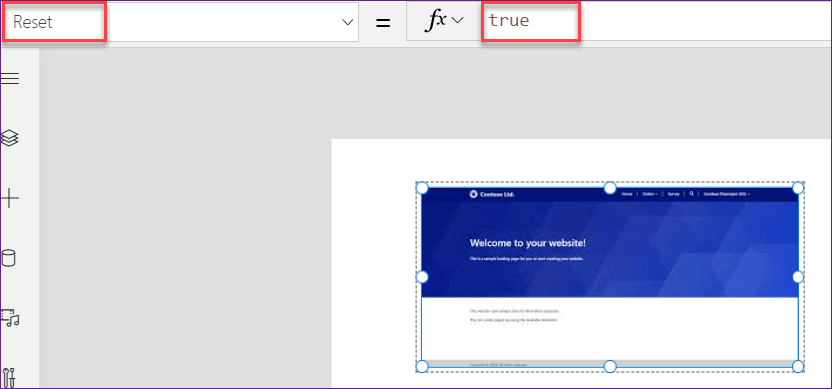Click the sample landing page subtitle text

(x=526, y=259)
